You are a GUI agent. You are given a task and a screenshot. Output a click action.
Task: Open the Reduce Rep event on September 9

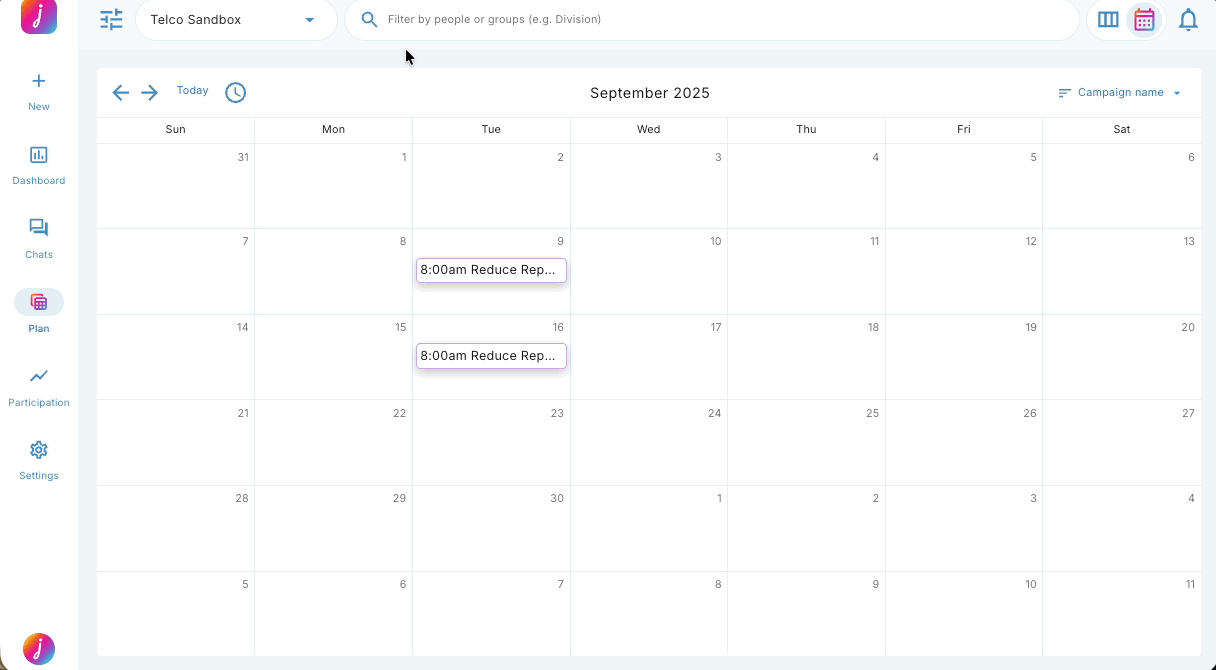[x=491, y=270]
